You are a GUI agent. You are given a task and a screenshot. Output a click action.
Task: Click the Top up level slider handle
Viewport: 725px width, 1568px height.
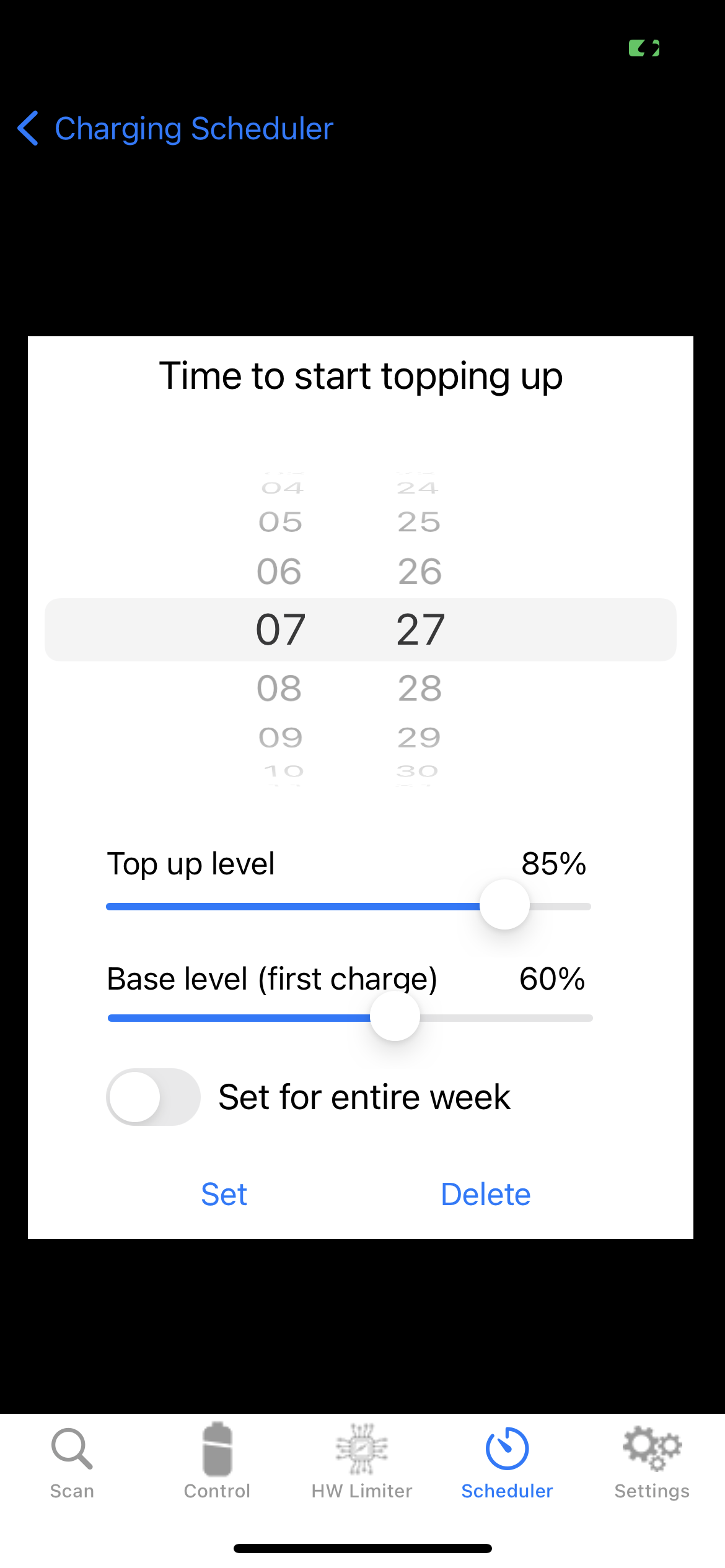(504, 905)
